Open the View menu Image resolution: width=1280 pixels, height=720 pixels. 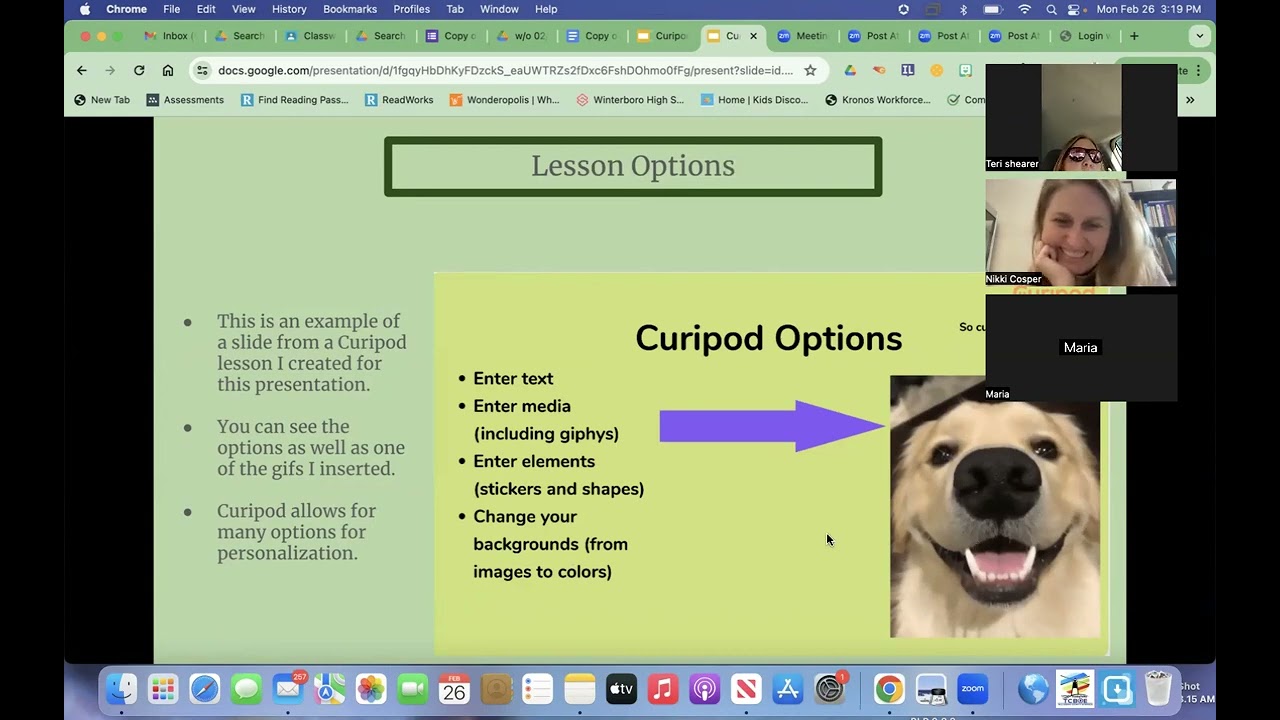coord(243,9)
